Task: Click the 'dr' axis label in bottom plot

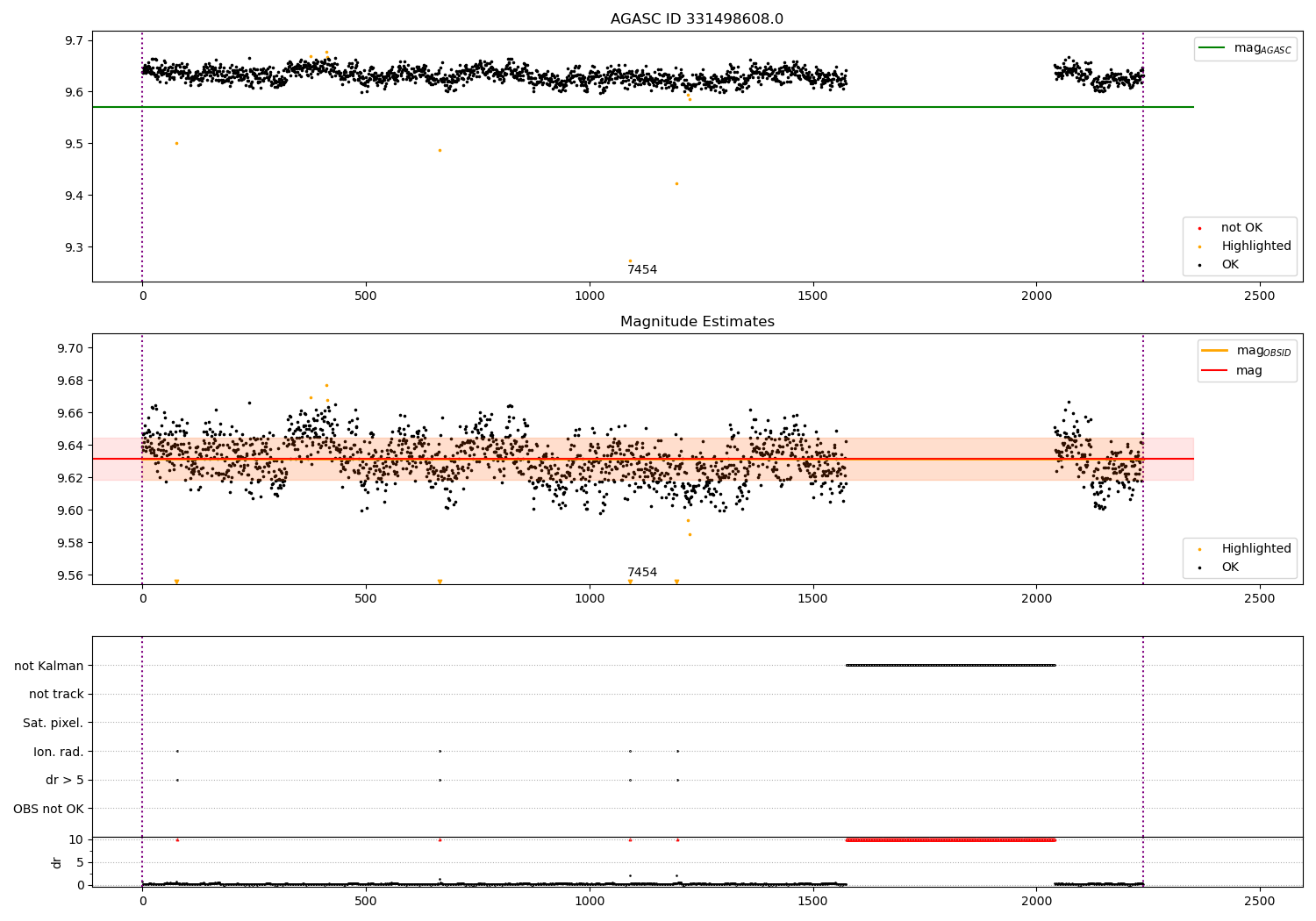Action: pyautogui.click(x=57, y=862)
